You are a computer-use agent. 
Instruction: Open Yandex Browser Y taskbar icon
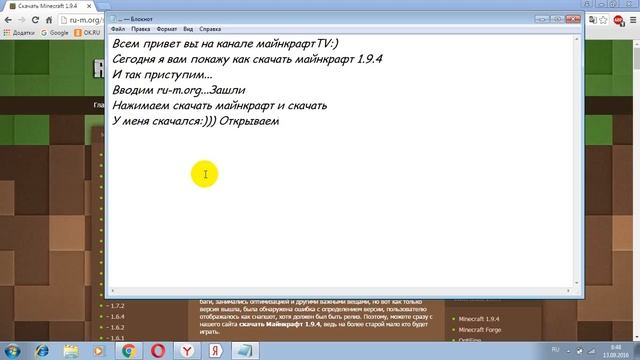coord(187,351)
